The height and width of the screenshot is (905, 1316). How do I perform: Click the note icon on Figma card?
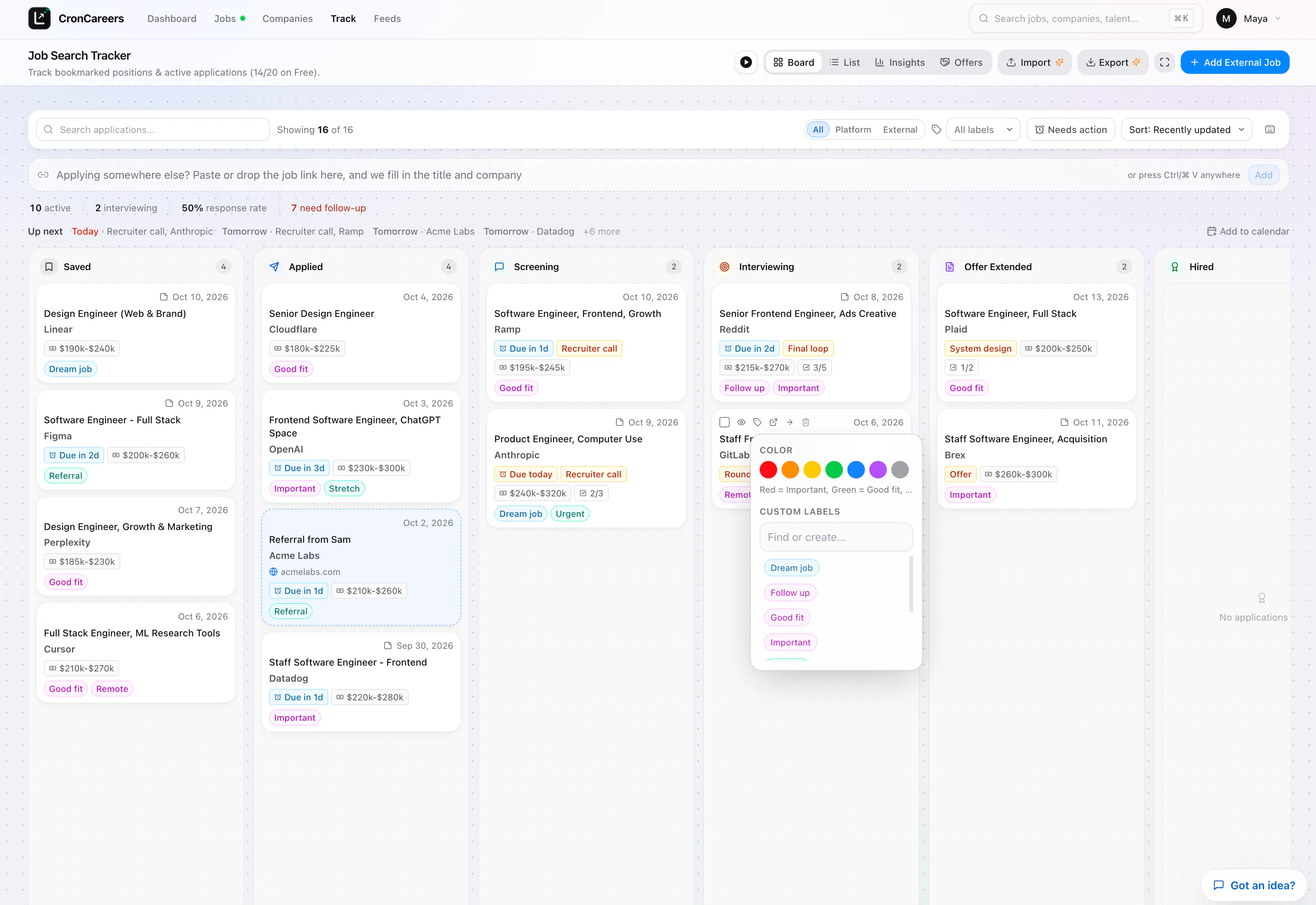point(169,404)
